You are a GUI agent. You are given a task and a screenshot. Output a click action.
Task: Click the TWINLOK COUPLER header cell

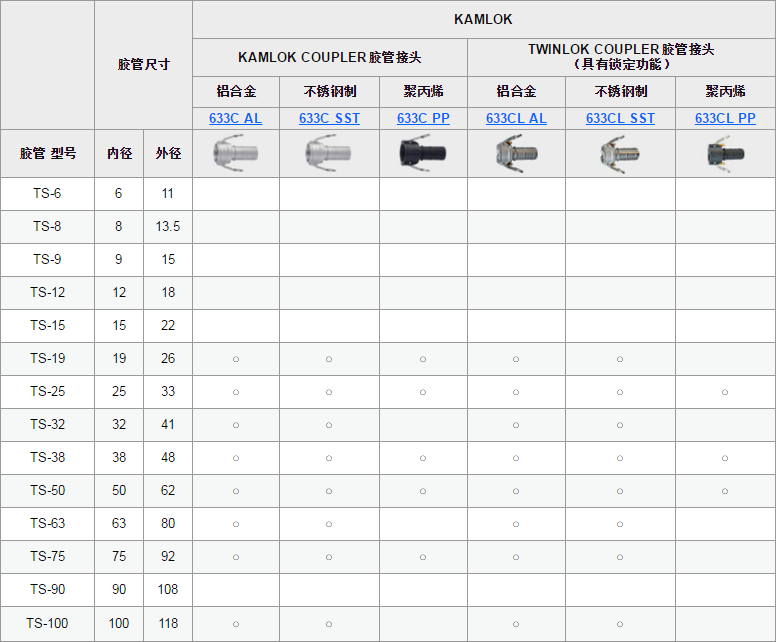(621, 57)
